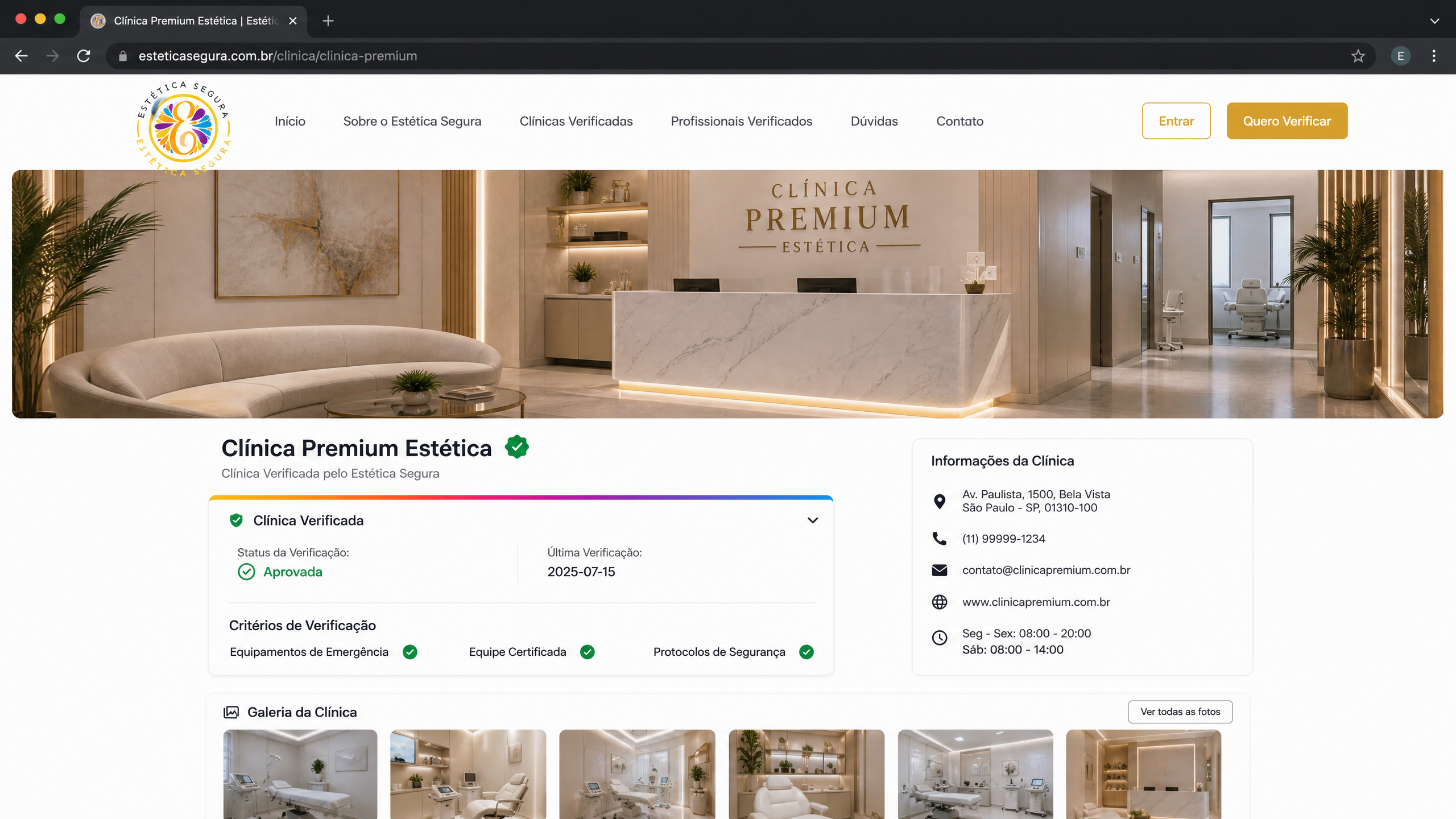Click the website globe icon

pyautogui.click(x=940, y=602)
